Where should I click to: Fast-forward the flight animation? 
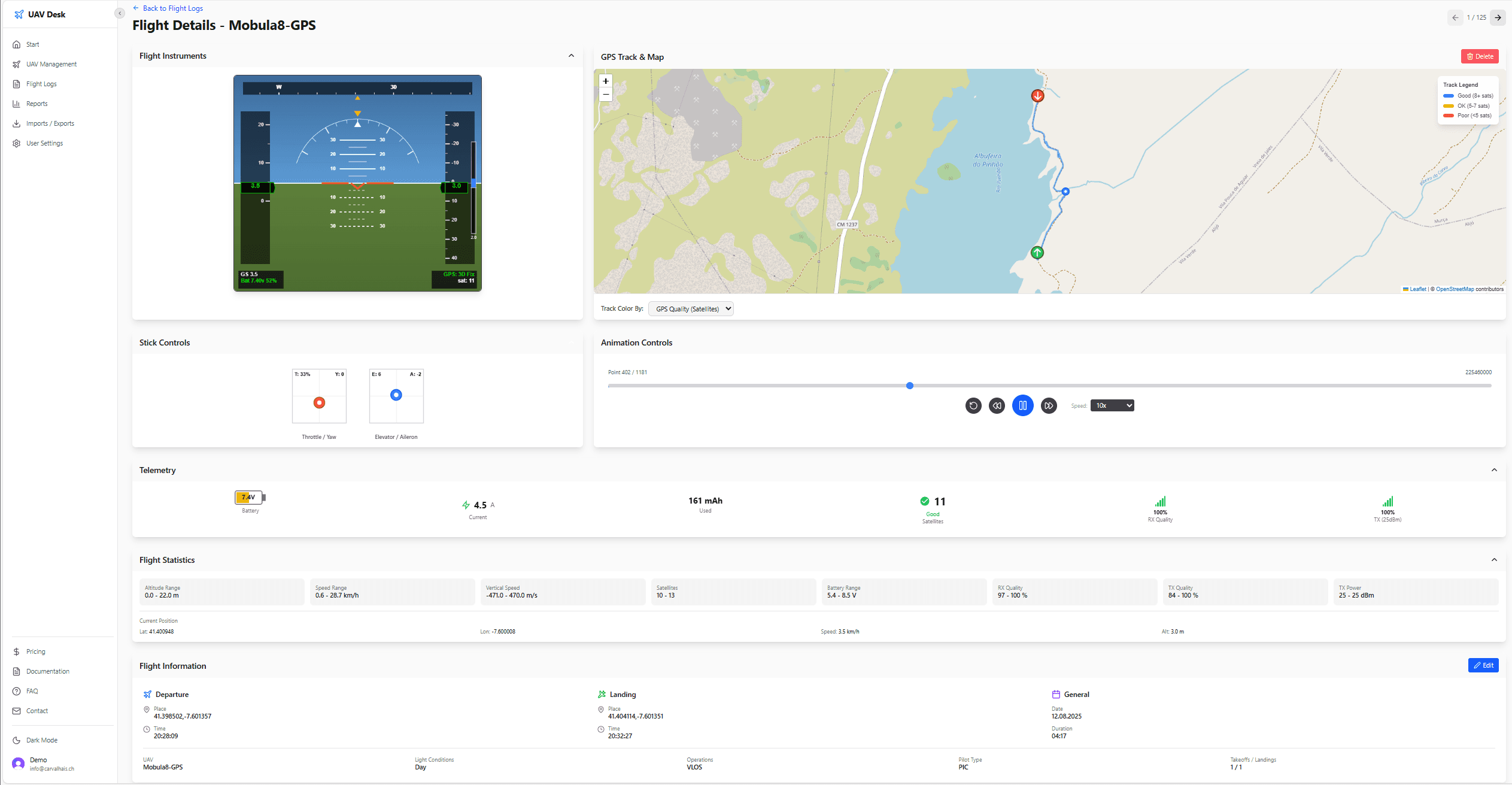point(1048,405)
